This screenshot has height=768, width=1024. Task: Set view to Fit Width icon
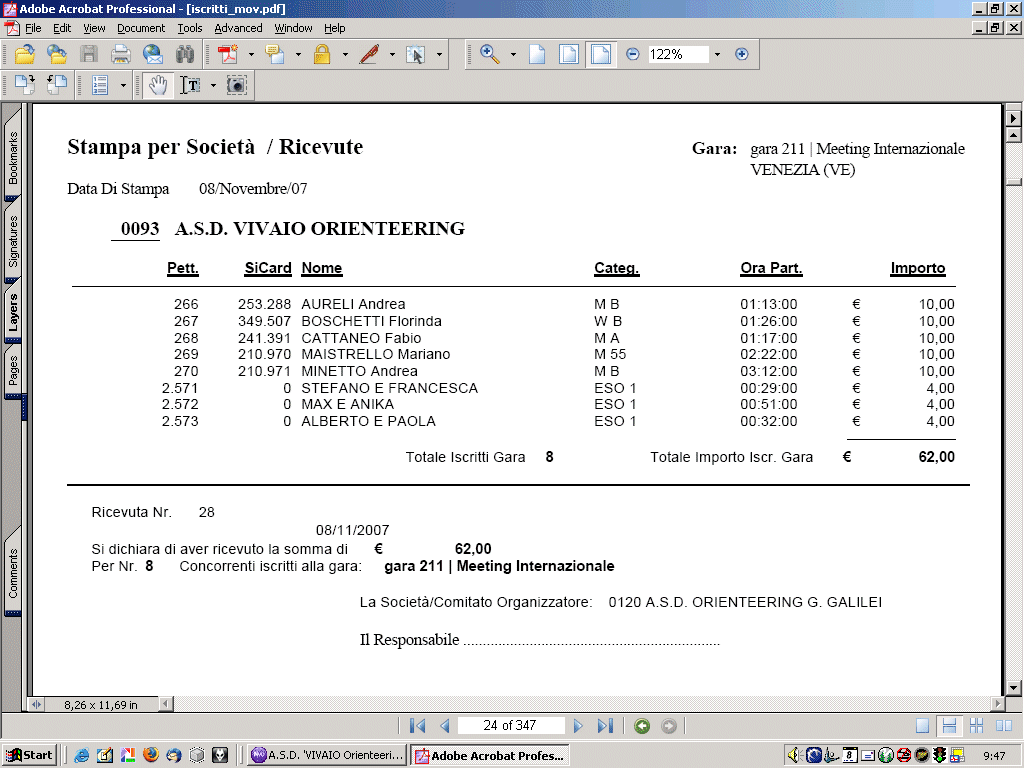tap(601, 54)
